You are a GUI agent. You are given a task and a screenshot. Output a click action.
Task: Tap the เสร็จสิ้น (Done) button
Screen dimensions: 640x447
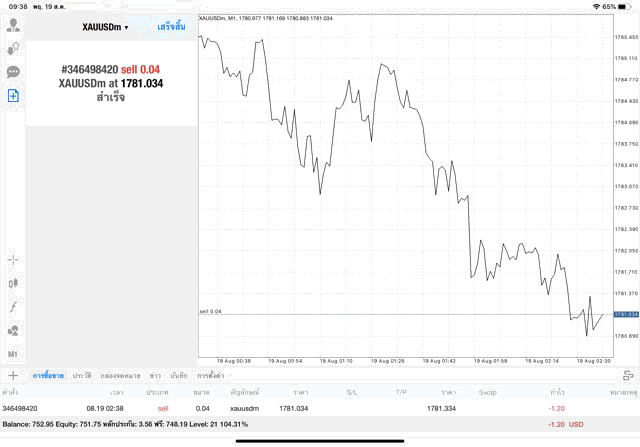171,26
